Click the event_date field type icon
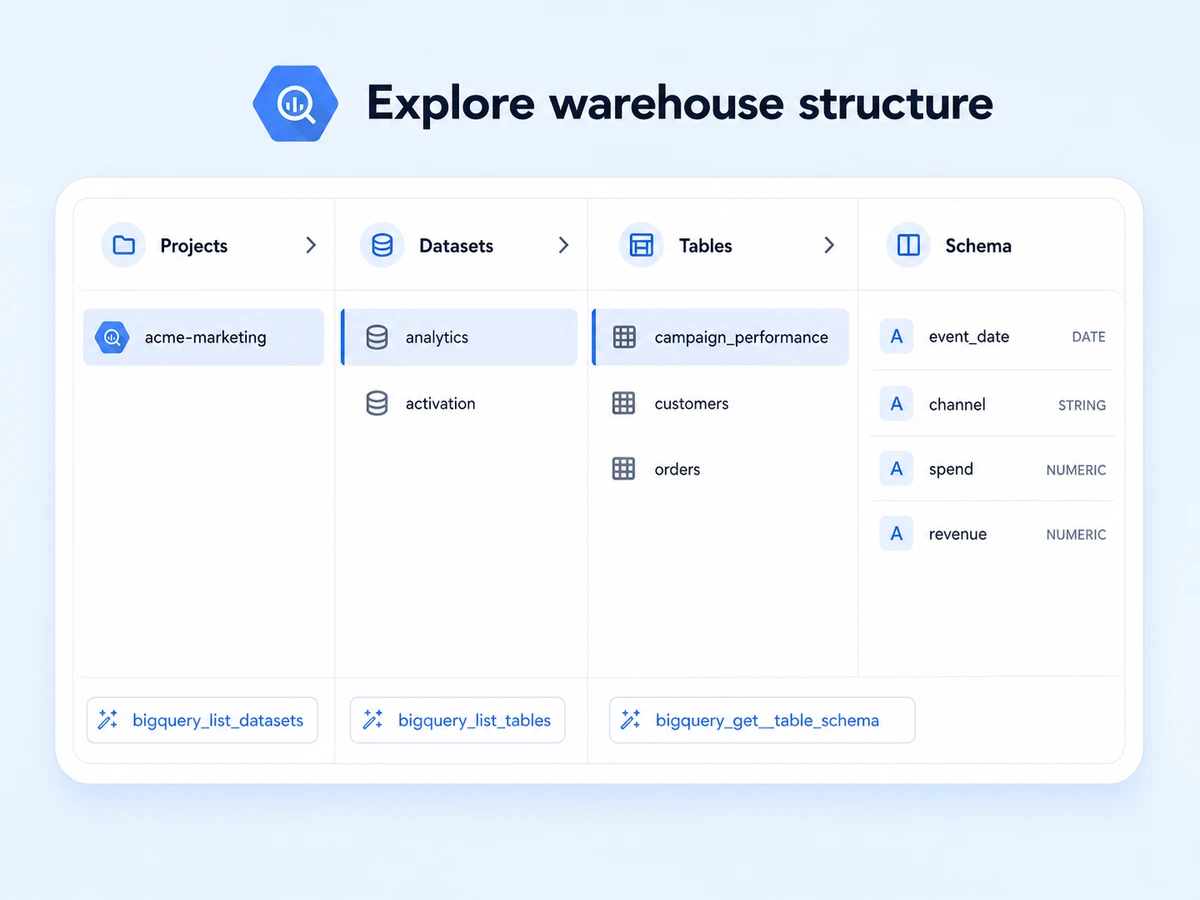This screenshot has width=1200, height=900. [896, 337]
